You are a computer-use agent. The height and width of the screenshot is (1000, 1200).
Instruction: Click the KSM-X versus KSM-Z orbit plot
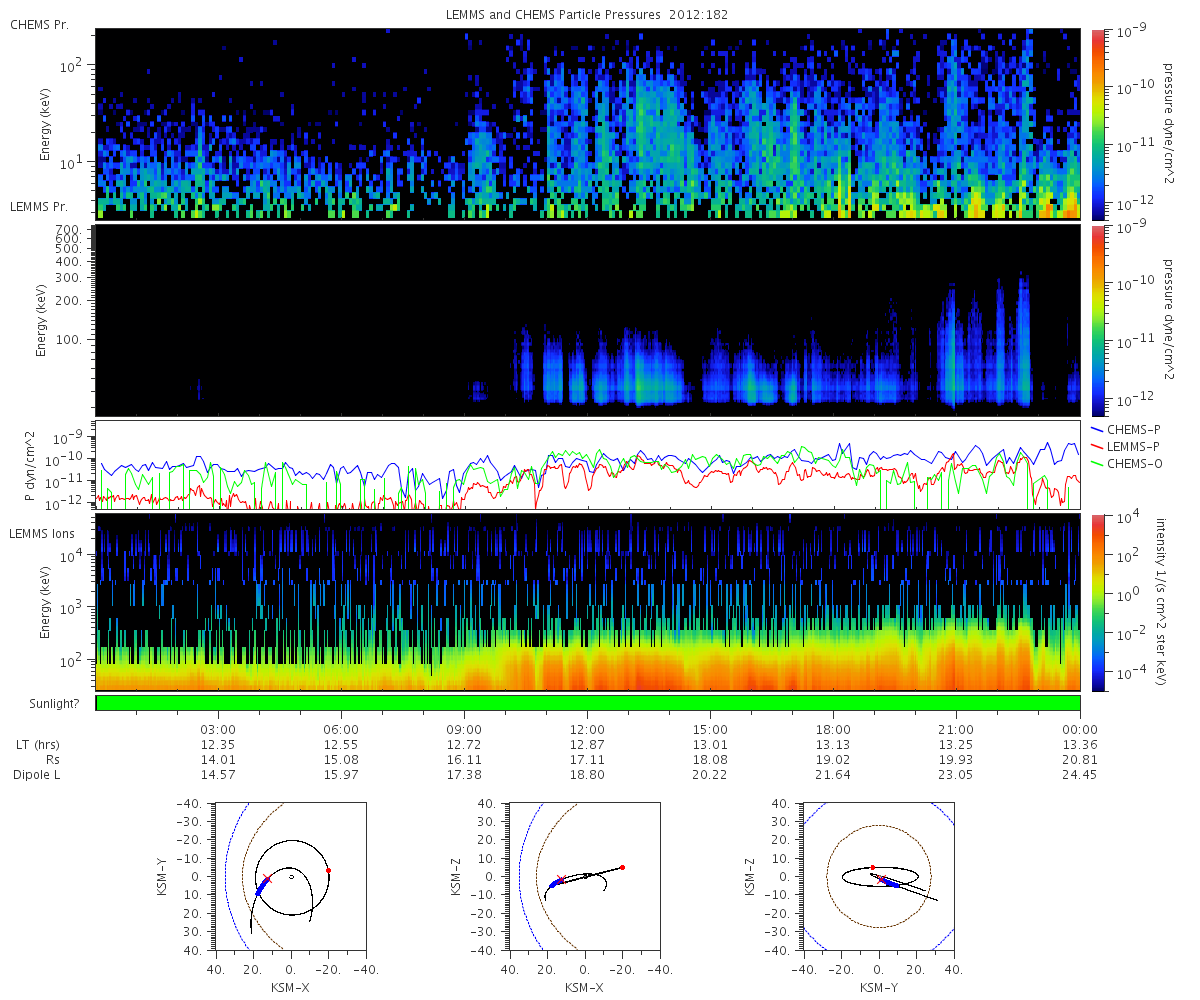tap(585, 875)
